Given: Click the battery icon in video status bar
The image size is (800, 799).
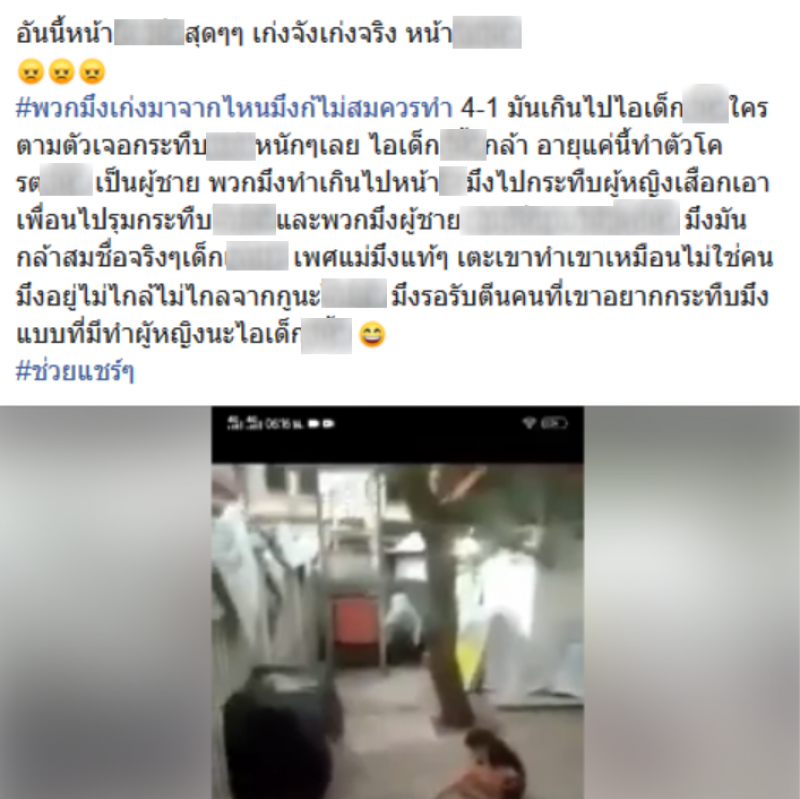Looking at the screenshot, I should [x=554, y=422].
